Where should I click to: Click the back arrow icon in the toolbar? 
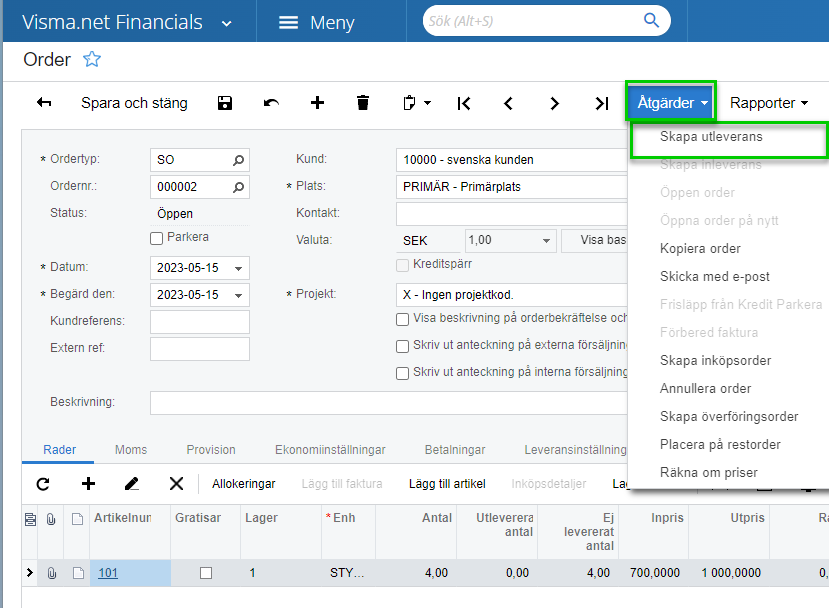click(x=44, y=103)
